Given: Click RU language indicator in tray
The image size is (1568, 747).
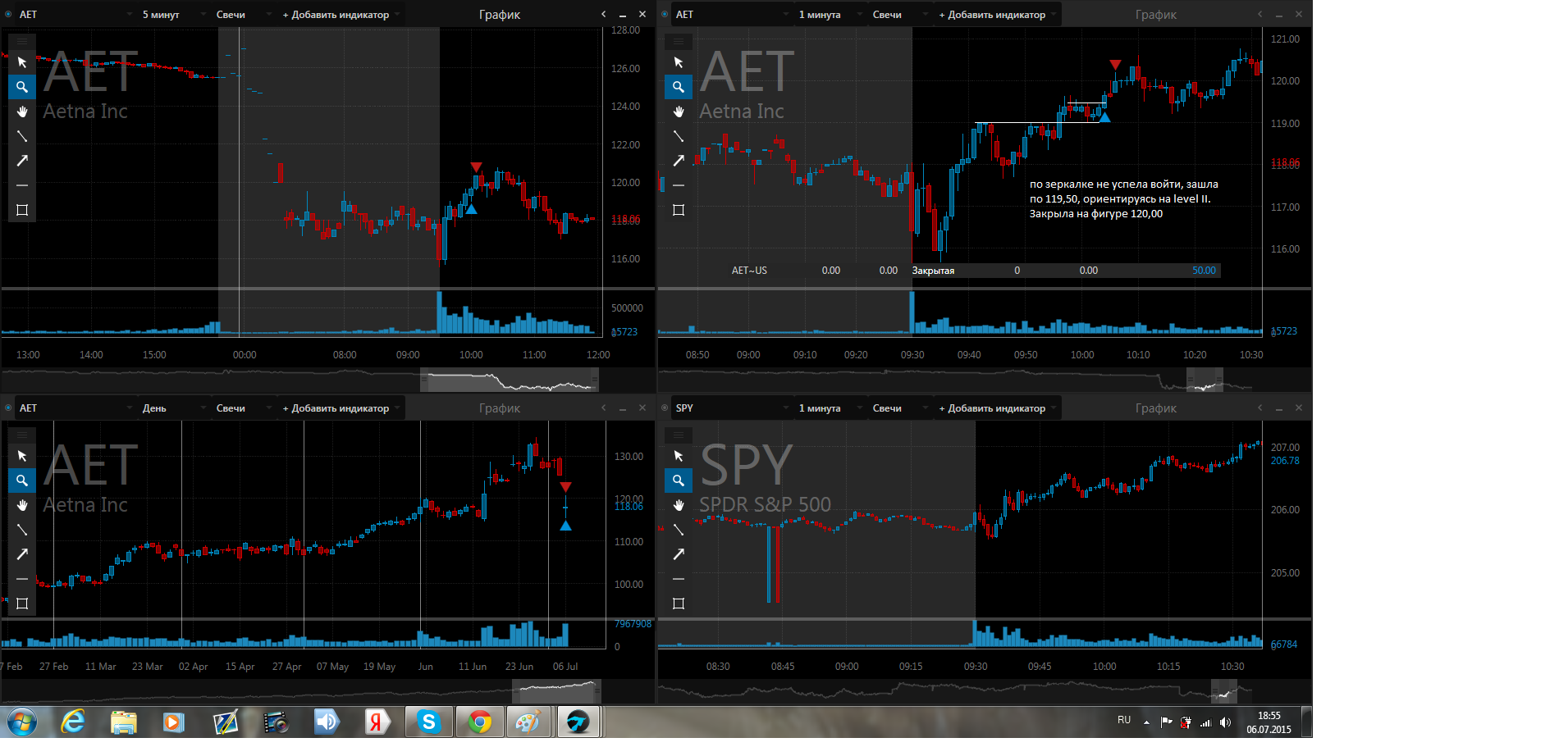Looking at the screenshot, I should [1124, 720].
